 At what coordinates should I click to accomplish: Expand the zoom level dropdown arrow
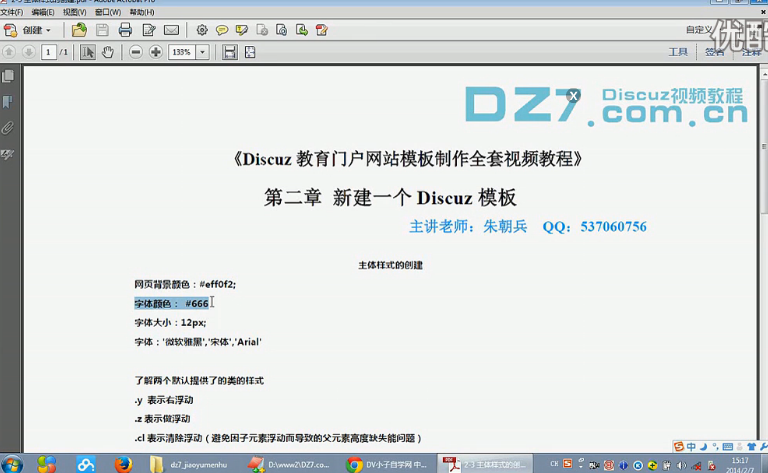[x=202, y=52]
